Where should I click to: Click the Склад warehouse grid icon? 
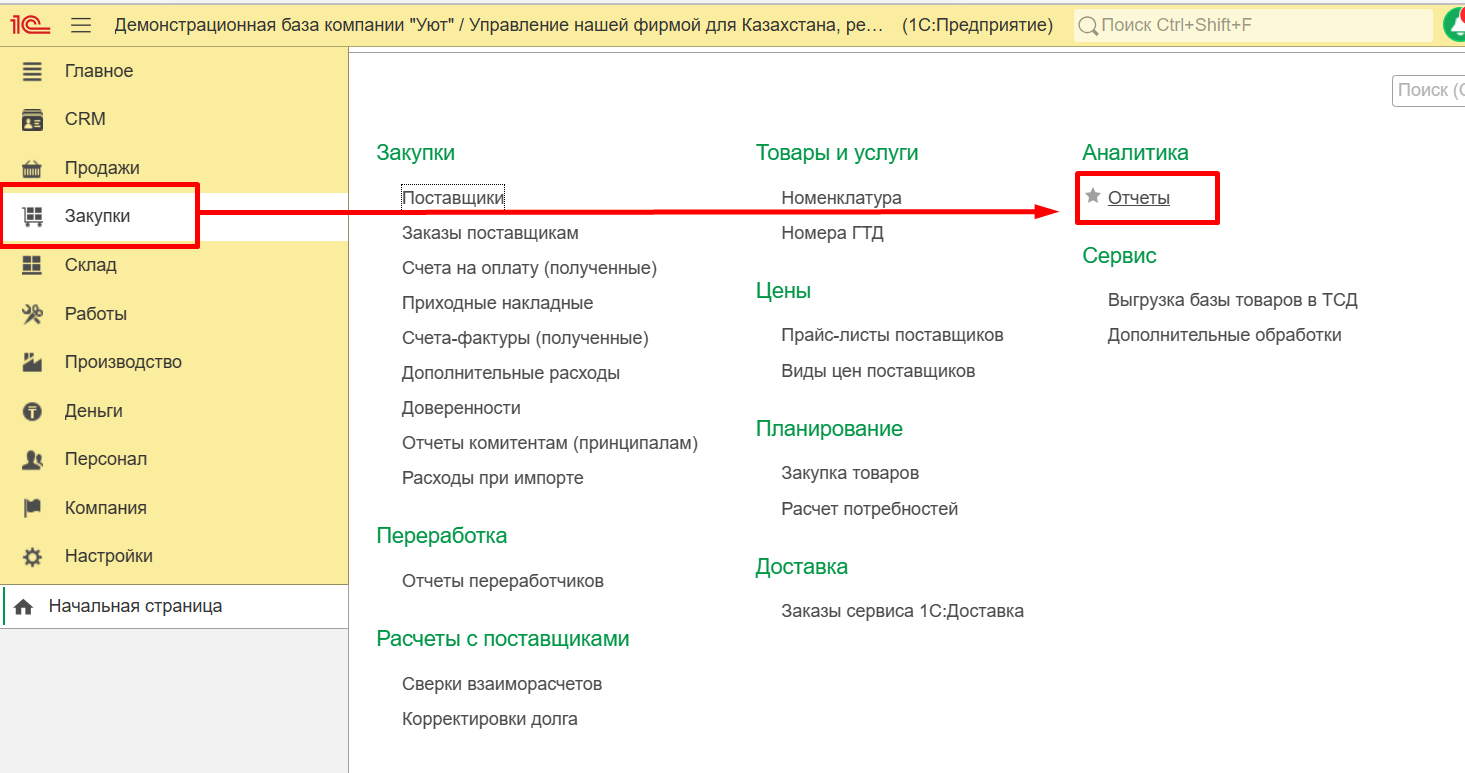tap(33, 265)
